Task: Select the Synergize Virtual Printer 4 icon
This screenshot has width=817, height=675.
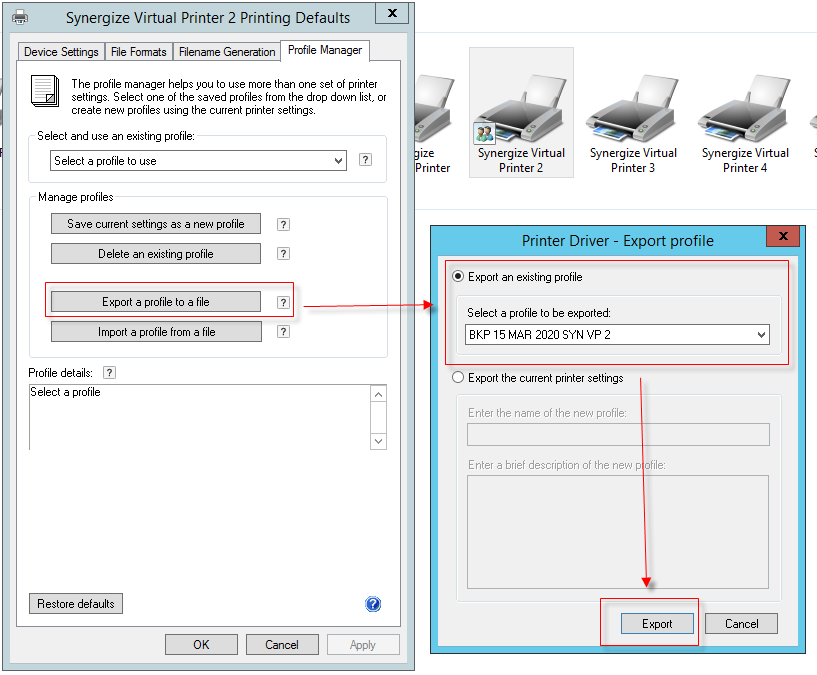Action: coord(745,123)
